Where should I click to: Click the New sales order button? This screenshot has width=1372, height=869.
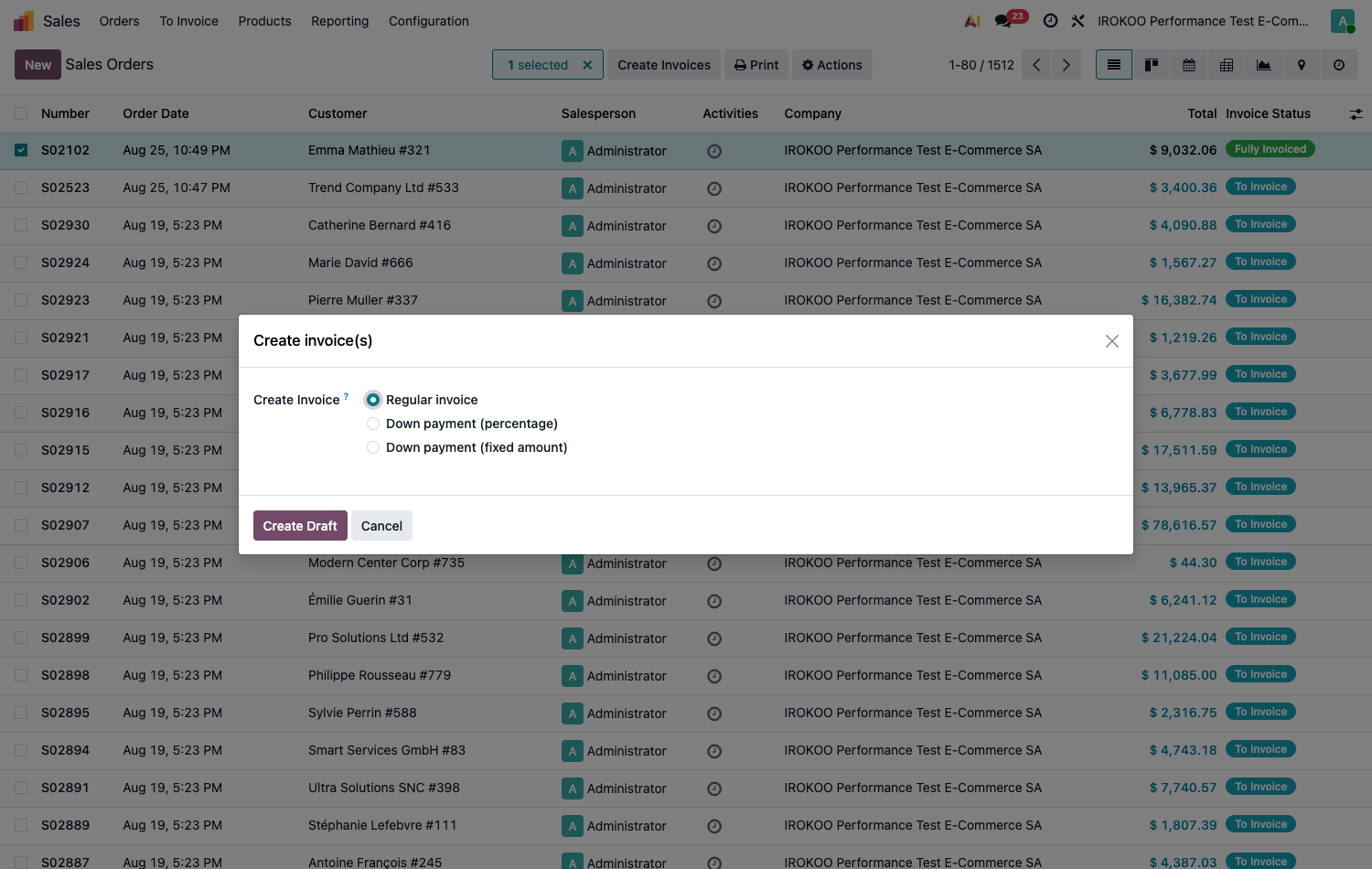coord(38,65)
